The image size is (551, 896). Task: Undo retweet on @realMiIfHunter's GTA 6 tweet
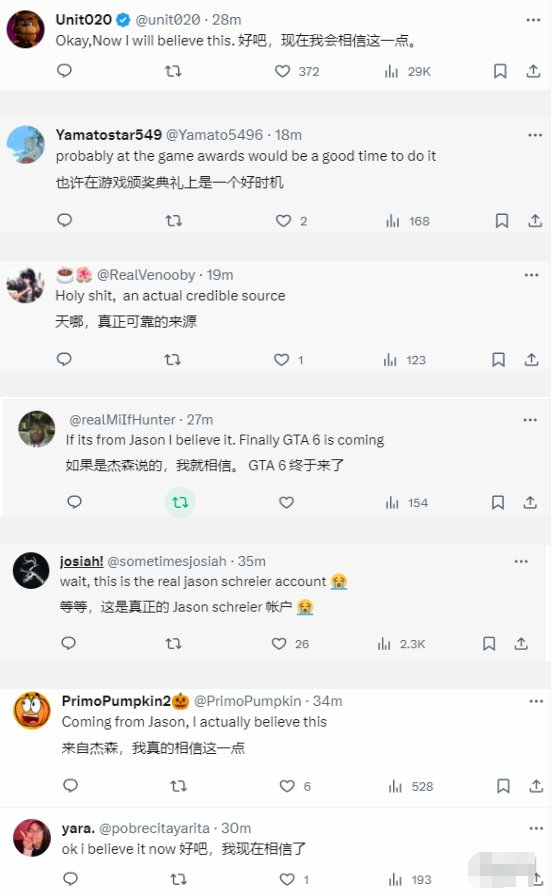pos(180,502)
